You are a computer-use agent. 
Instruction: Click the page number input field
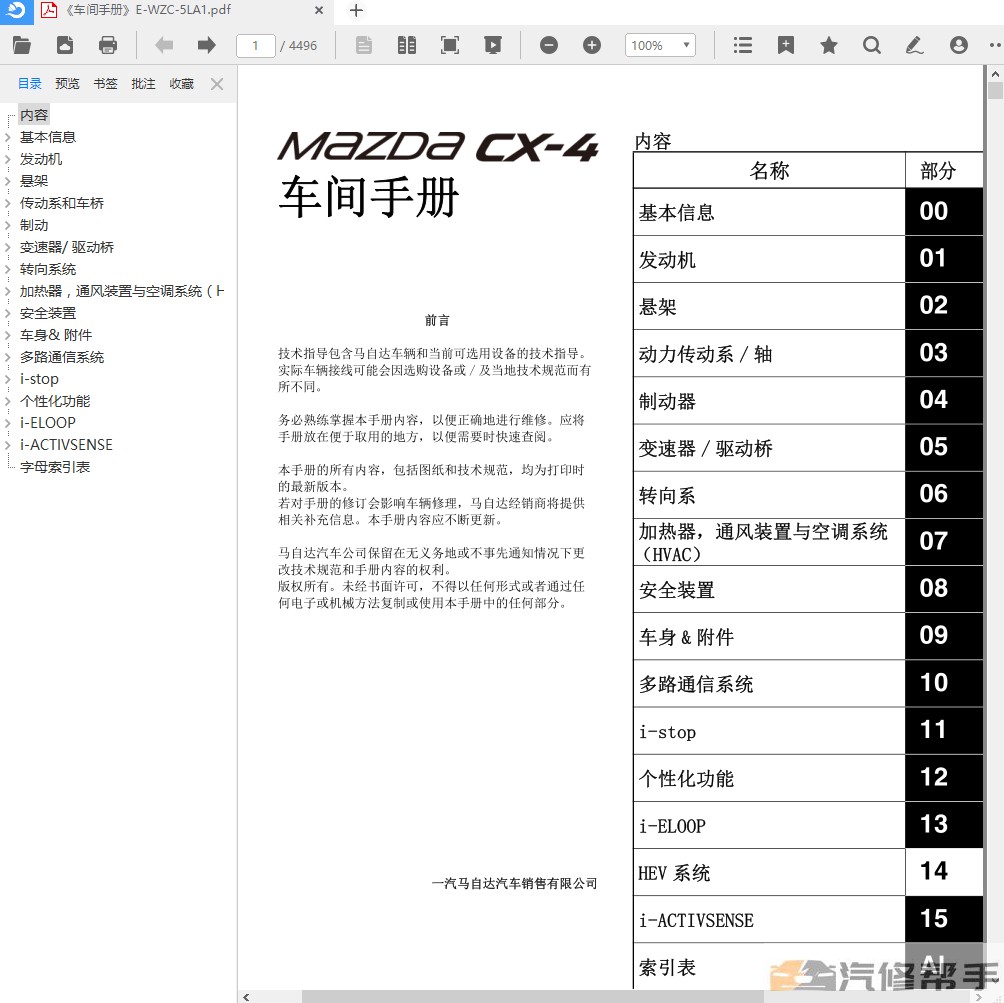[255, 45]
